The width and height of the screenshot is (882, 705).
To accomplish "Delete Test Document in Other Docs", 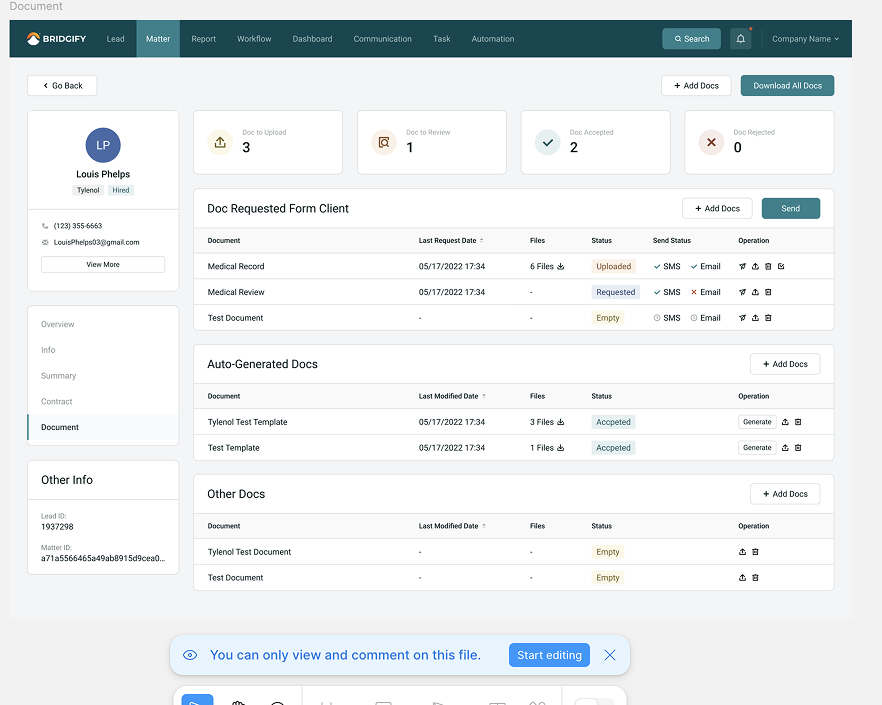I will point(755,578).
